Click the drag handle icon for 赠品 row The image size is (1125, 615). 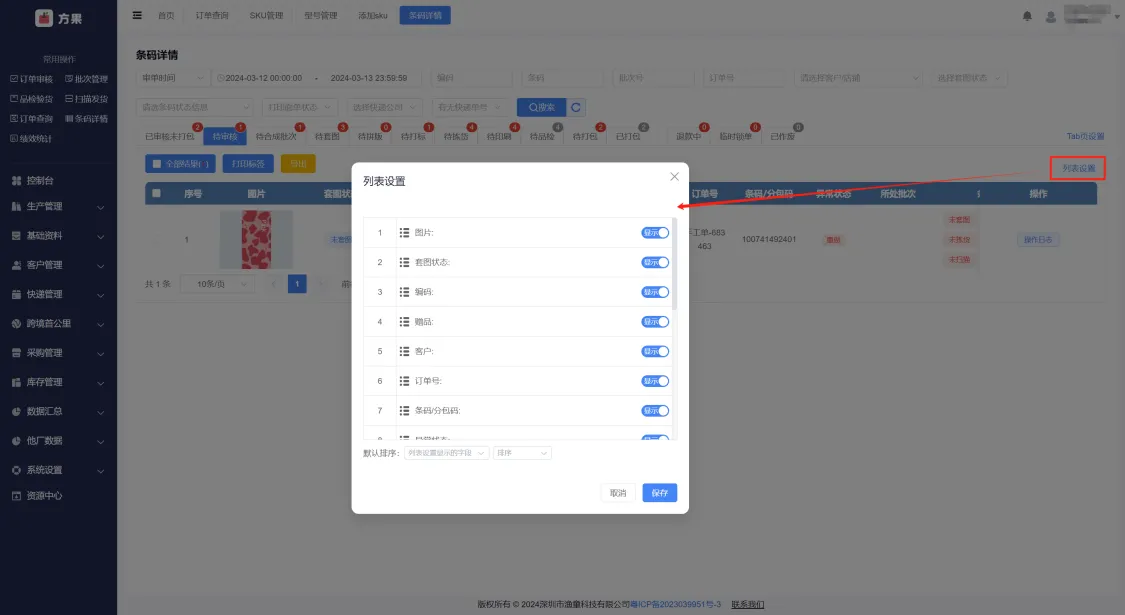click(404, 321)
